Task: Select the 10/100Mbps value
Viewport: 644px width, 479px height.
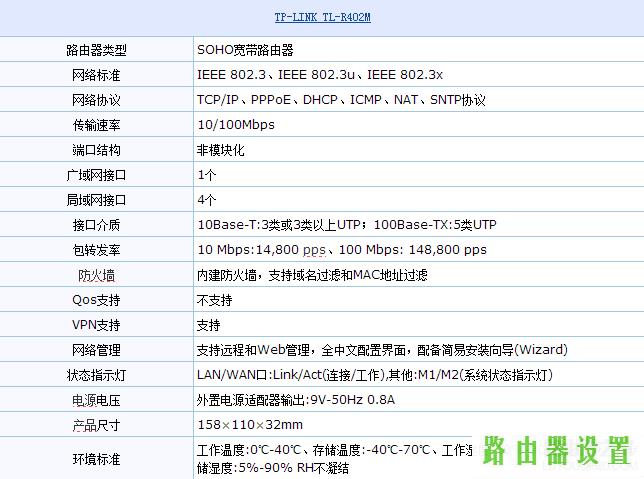Action: (236, 125)
